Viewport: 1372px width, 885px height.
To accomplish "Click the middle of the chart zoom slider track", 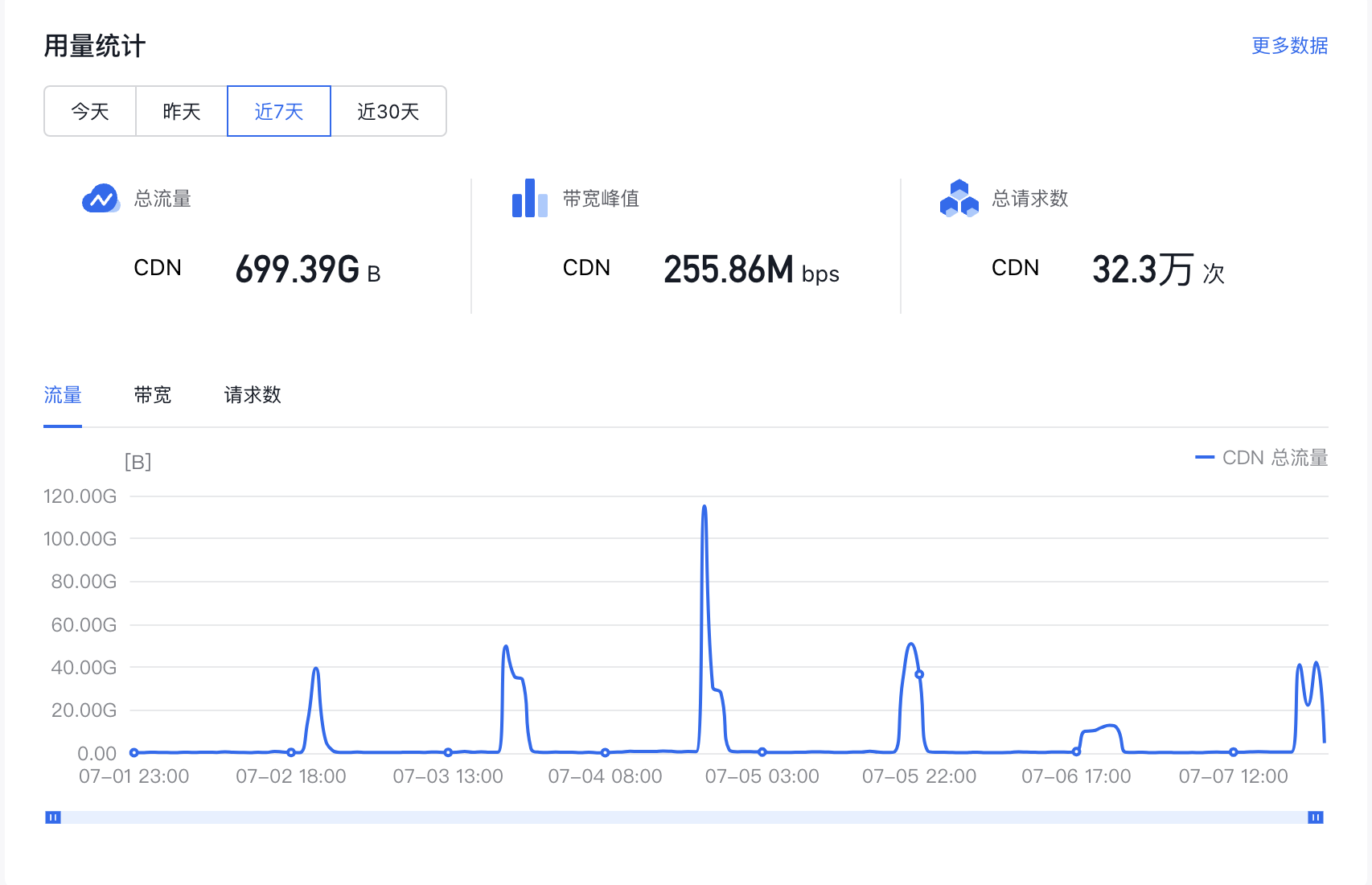I will 684,817.
